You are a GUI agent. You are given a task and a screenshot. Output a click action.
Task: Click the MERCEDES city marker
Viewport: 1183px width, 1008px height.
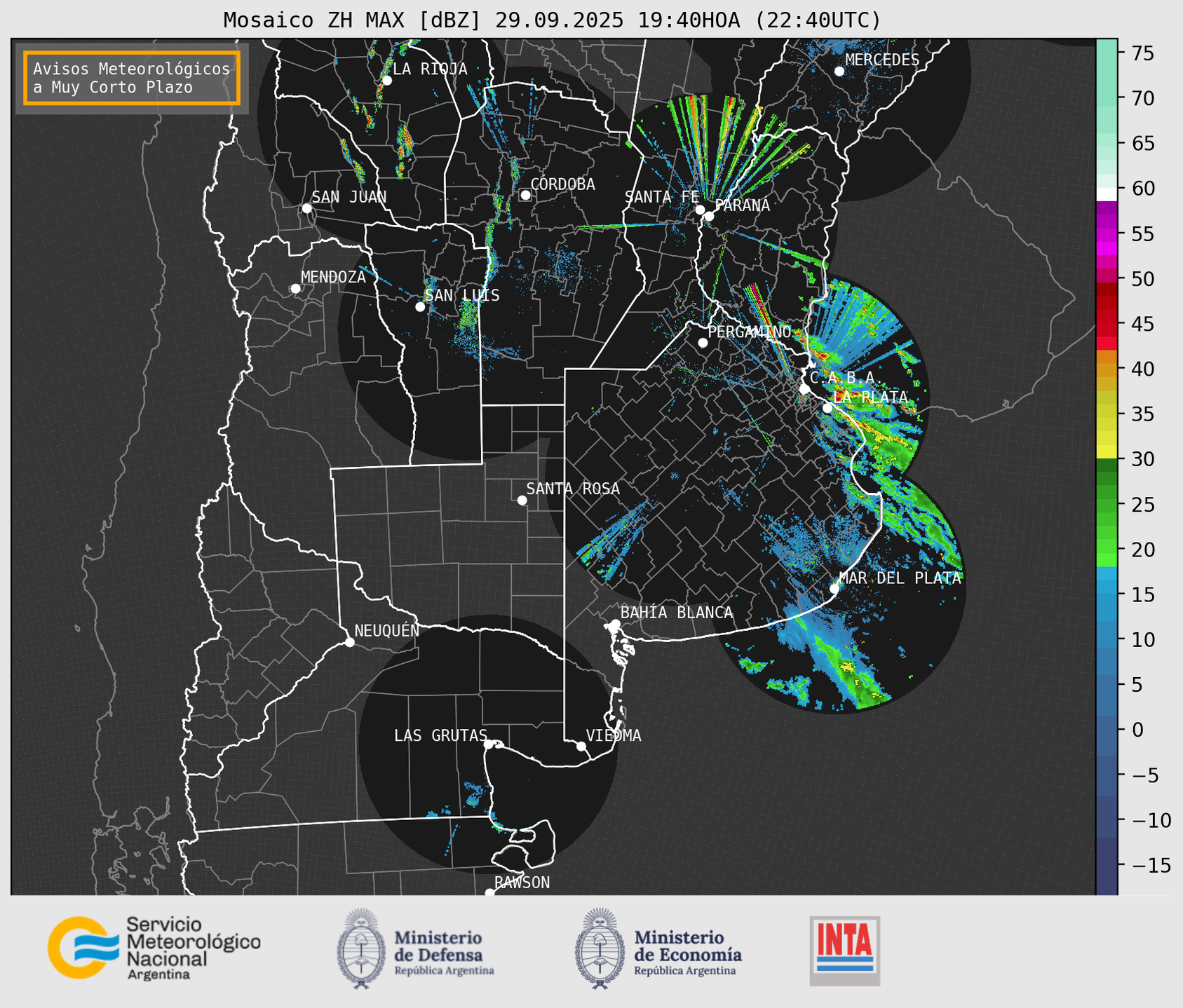(839, 71)
